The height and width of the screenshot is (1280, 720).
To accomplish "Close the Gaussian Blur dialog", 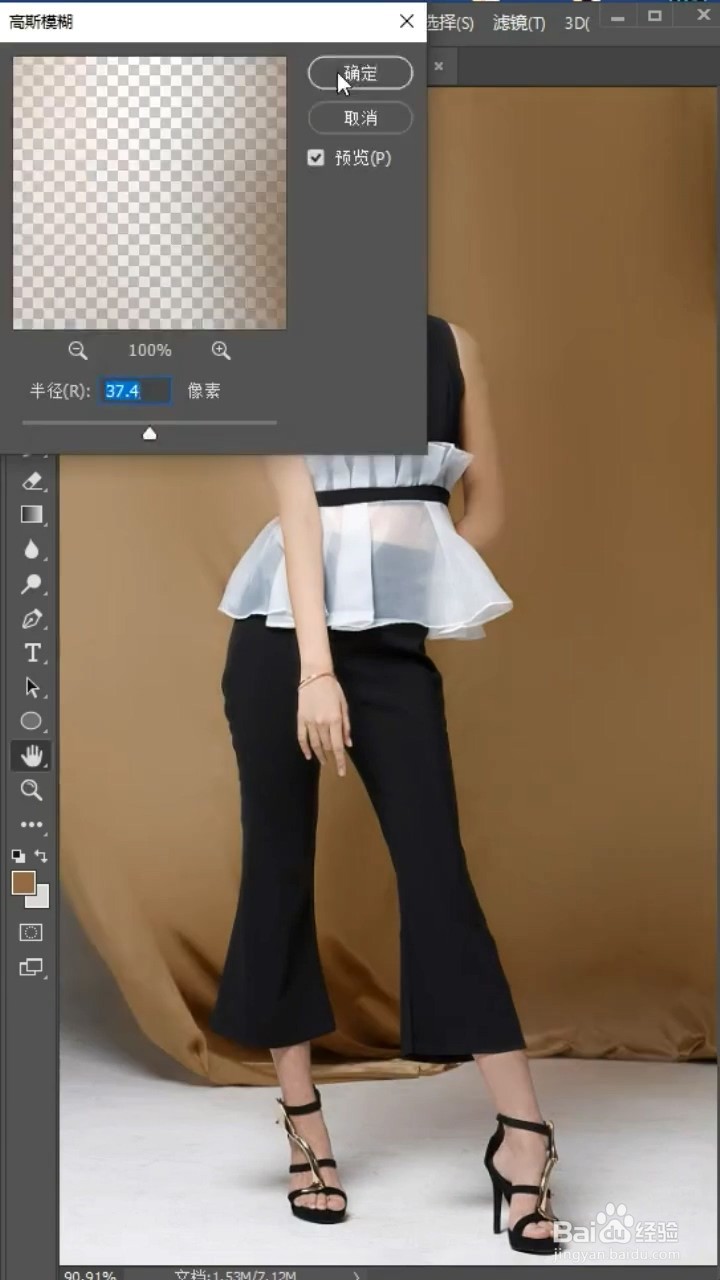I will [x=406, y=21].
